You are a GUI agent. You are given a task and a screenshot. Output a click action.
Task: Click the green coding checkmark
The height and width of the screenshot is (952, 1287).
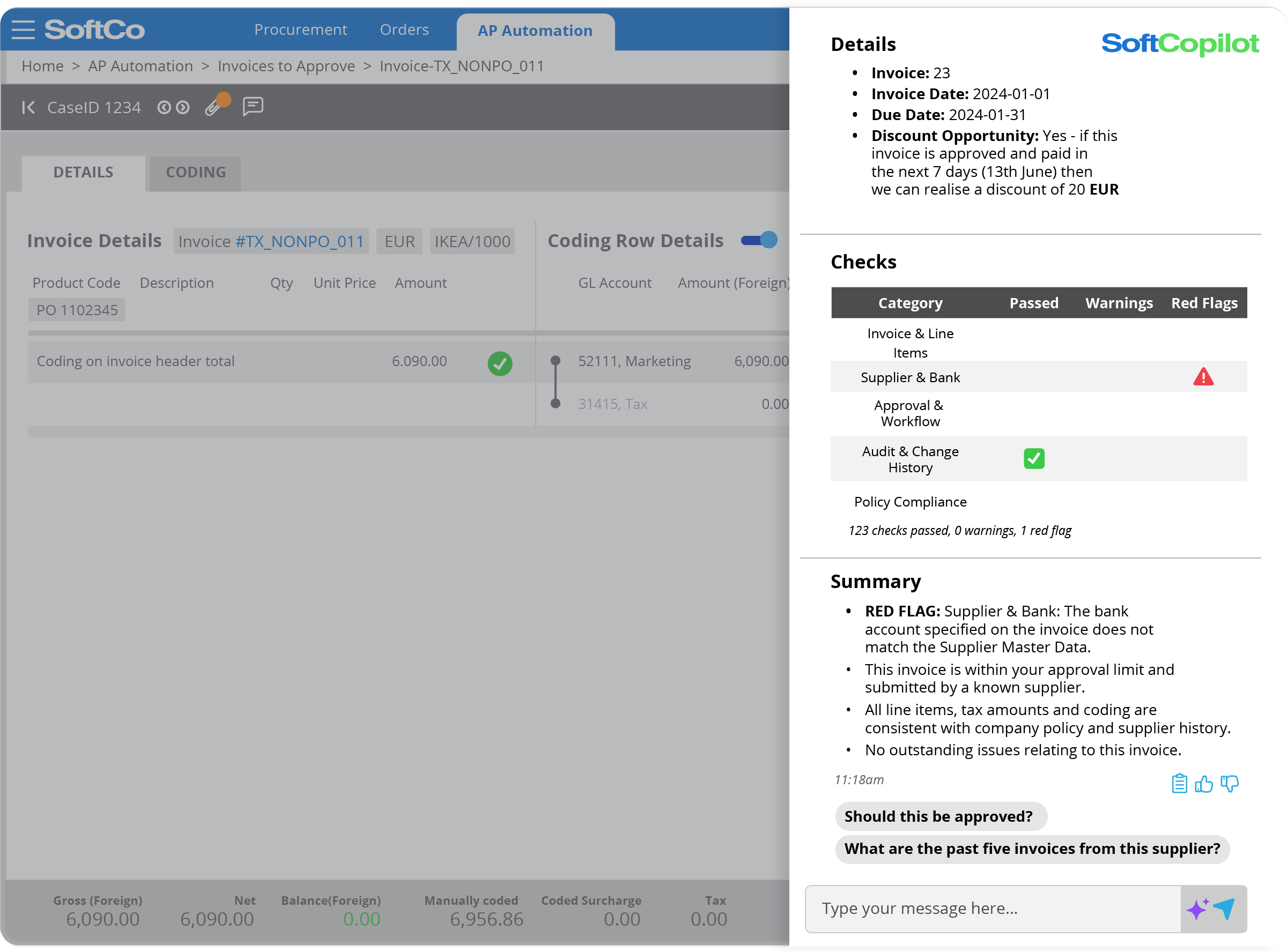tap(500, 363)
